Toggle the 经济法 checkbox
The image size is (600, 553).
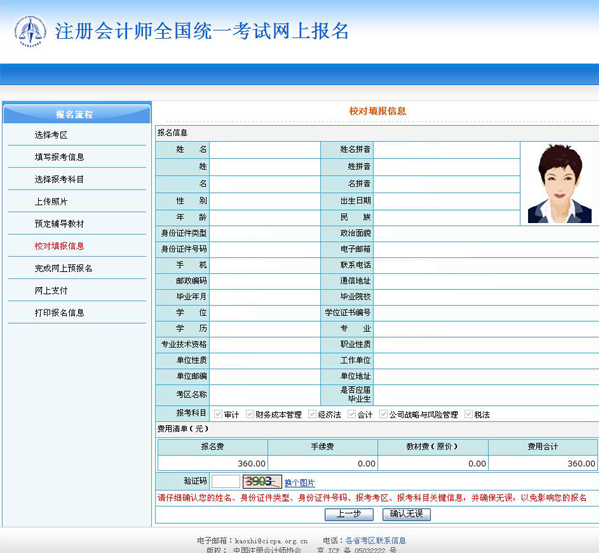[x=312, y=414]
